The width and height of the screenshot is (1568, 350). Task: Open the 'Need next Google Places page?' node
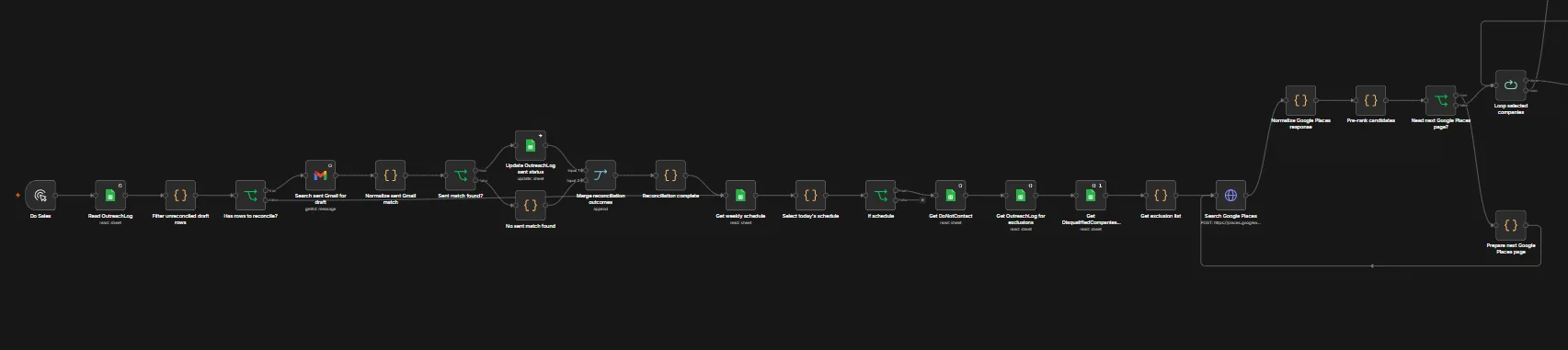pos(1440,101)
